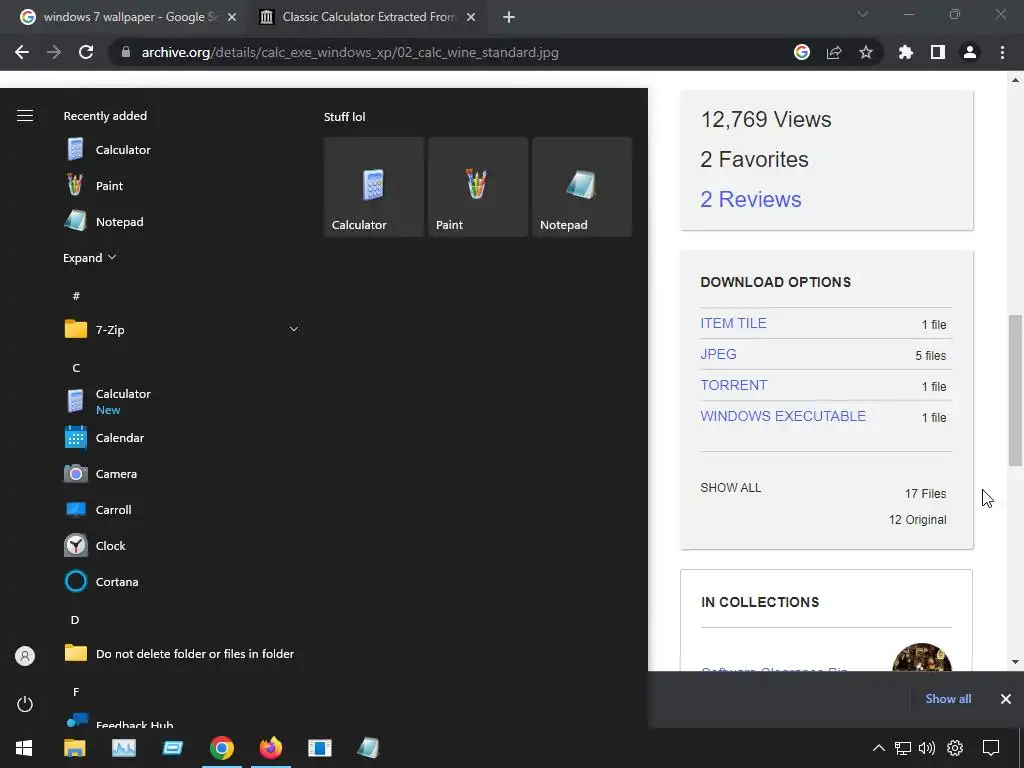
Task: Launch Calculator from Recently added list
Action: (182, 150)
